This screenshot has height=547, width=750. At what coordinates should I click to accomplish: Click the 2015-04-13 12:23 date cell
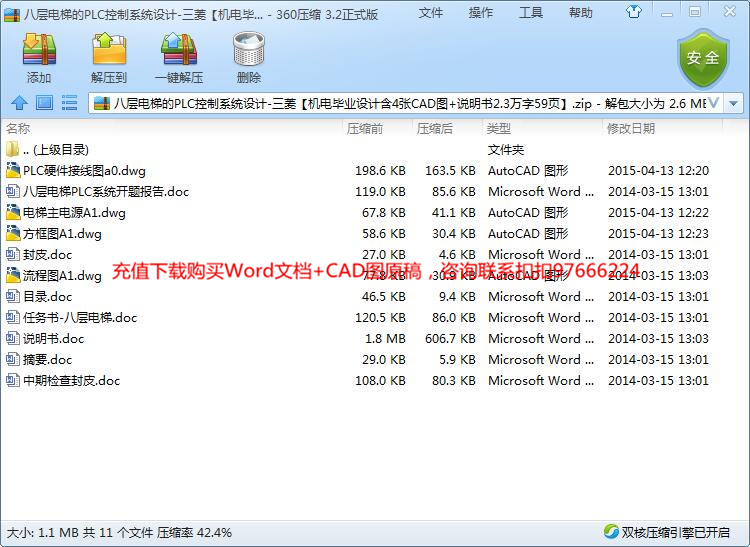tap(658, 234)
